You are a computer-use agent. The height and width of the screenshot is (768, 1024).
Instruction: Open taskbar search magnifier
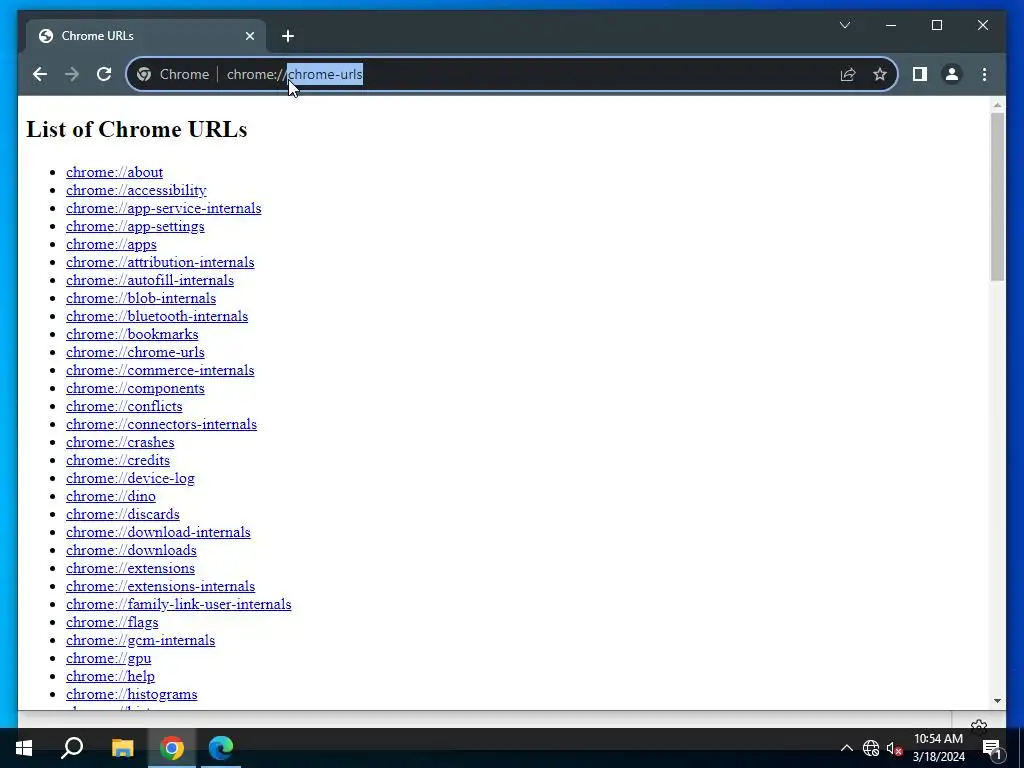click(72, 748)
